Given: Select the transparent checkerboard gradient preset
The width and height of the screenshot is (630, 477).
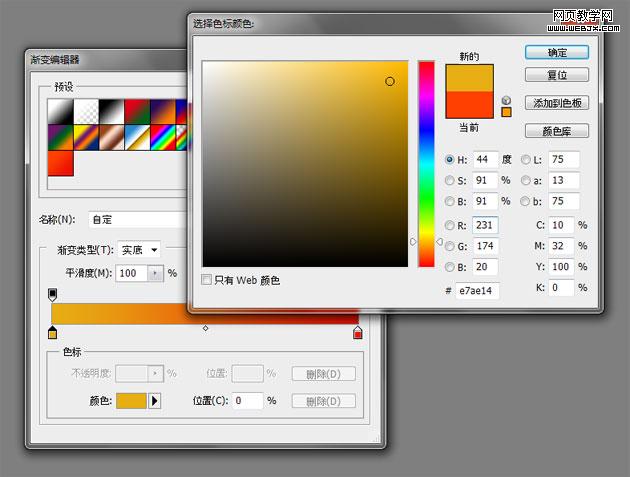Looking at the screenshot, I should pyautogui.click(x=86, y=111).
